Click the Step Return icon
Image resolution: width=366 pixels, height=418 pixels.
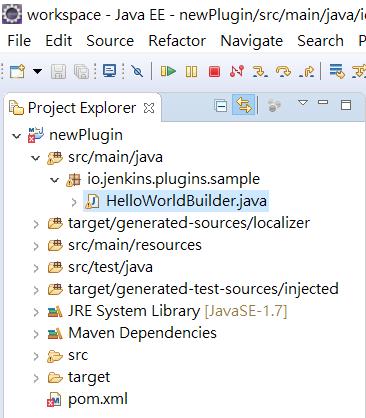[307, 71]
